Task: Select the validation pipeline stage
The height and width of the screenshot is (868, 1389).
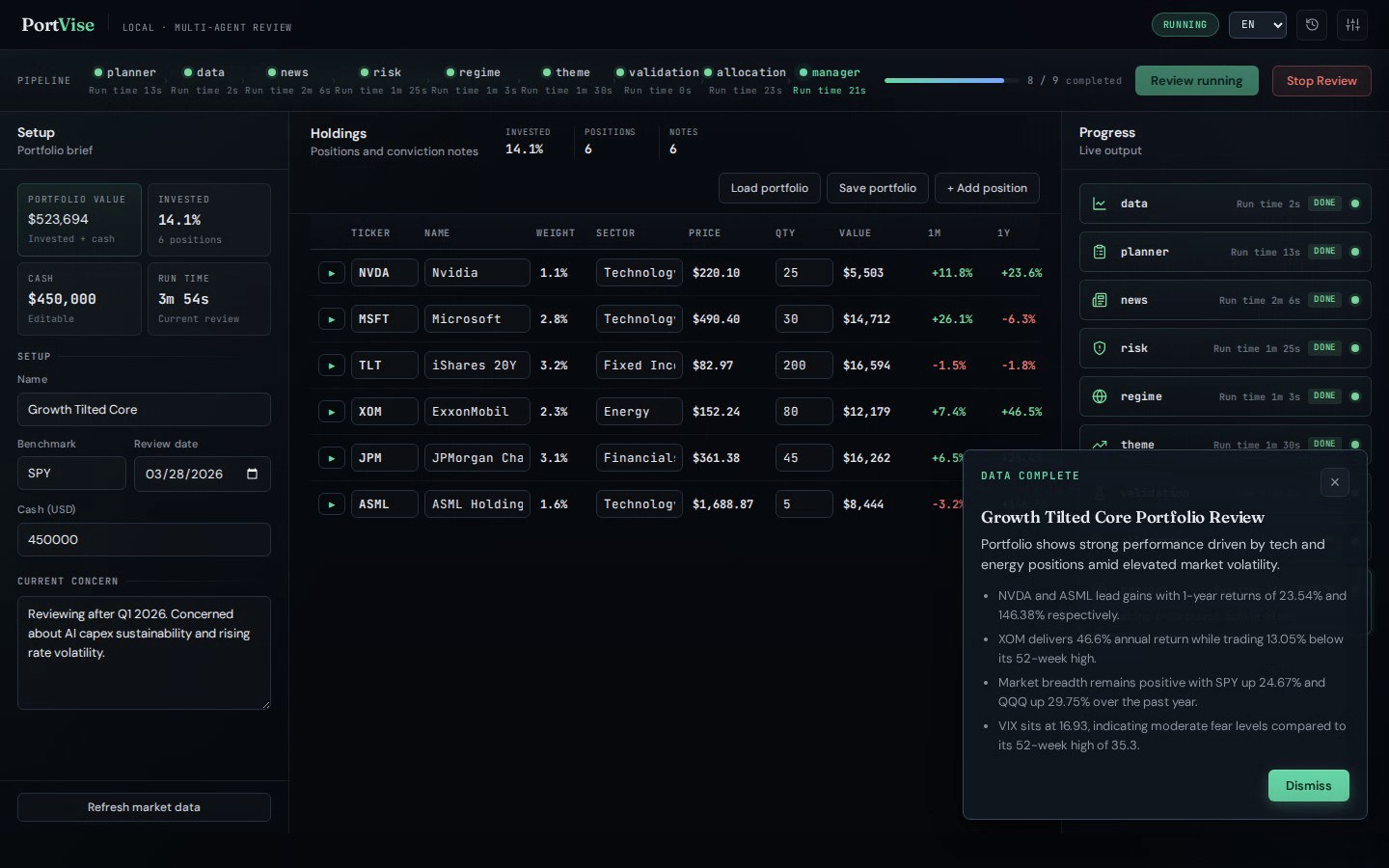Action: pyautogui.click(x=658, y=81)
